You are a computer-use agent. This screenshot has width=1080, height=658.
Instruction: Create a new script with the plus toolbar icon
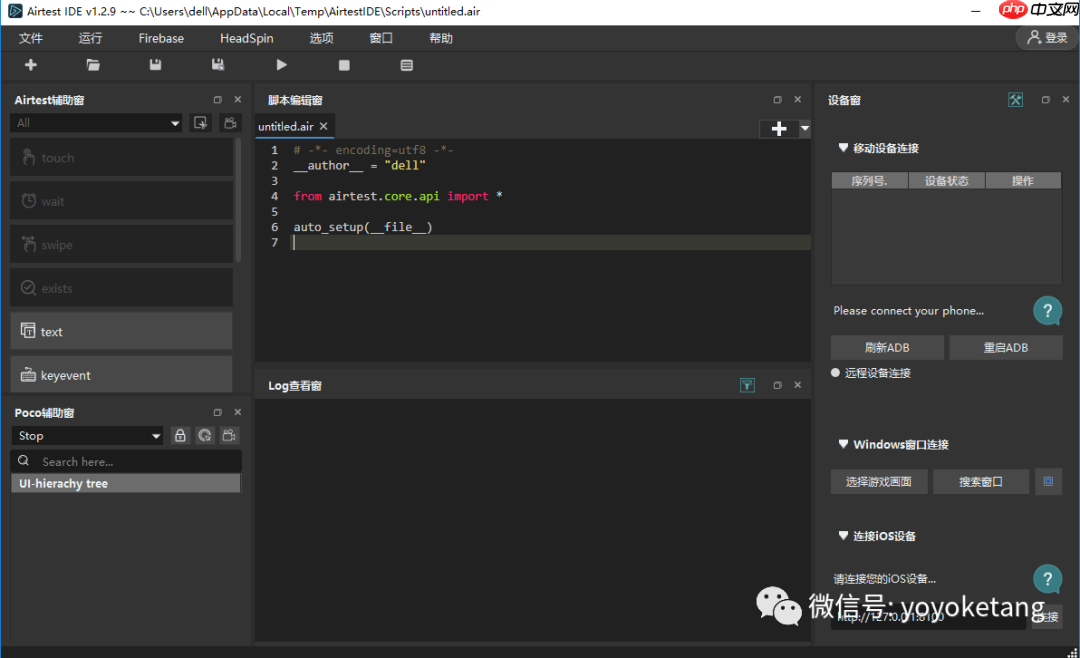(x=30, y=64)
